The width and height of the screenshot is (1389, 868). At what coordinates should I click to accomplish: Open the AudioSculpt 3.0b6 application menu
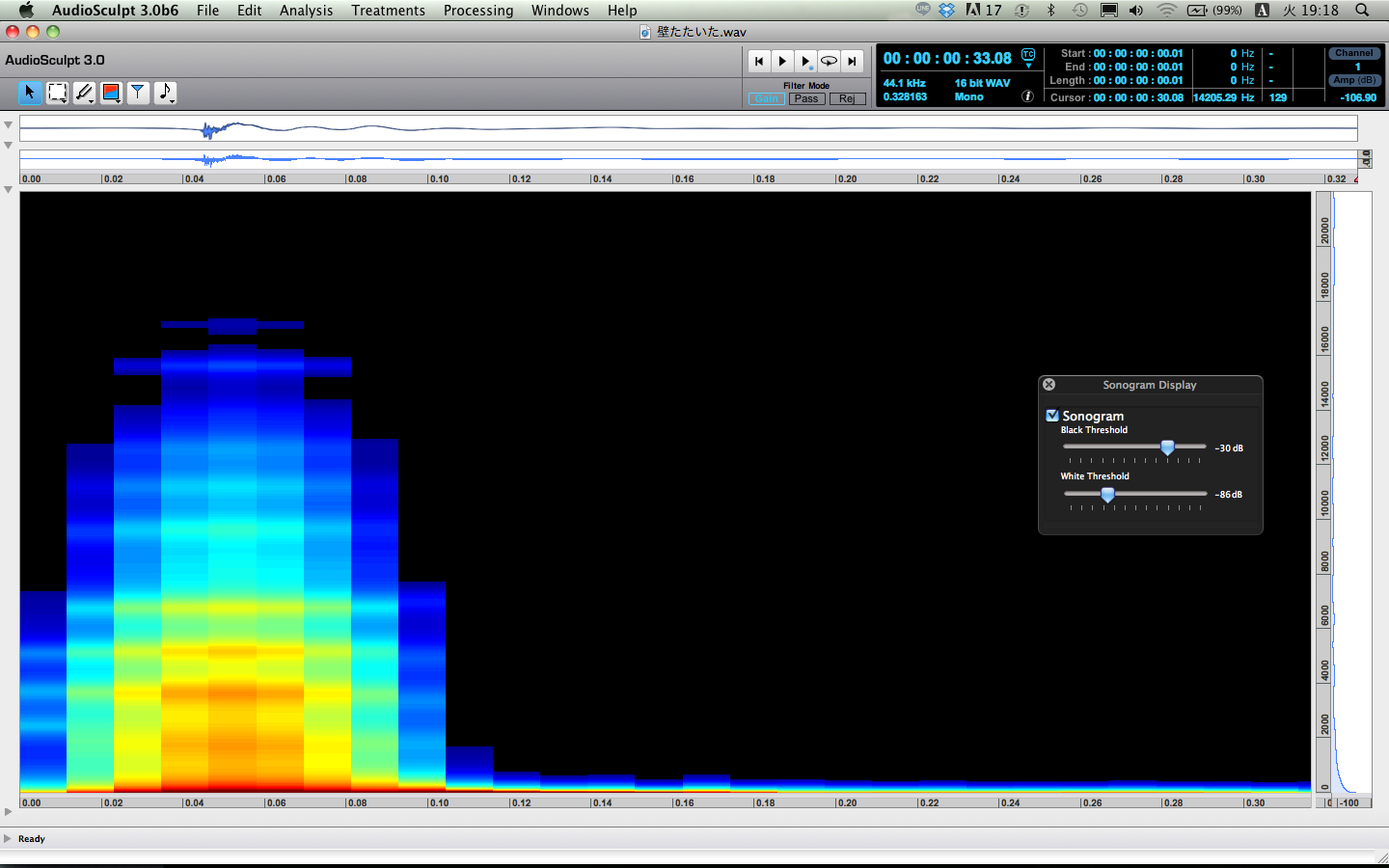coord(115,11)
